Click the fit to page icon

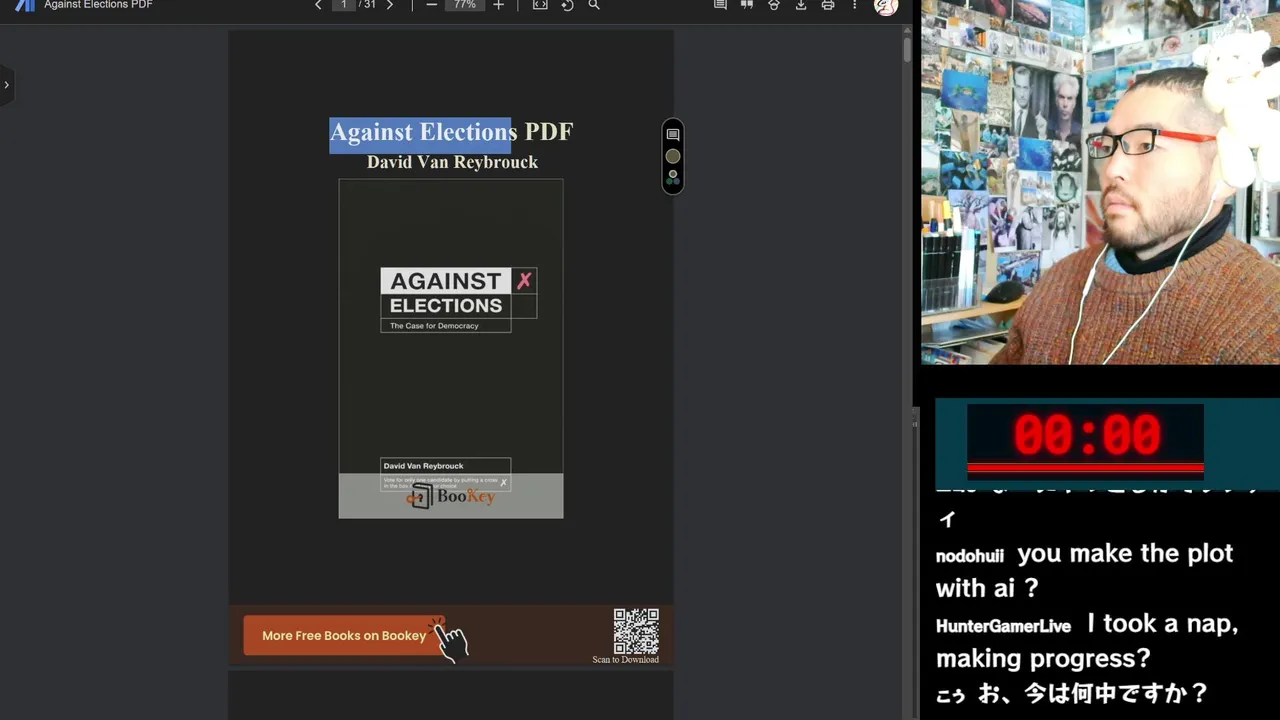540,5
